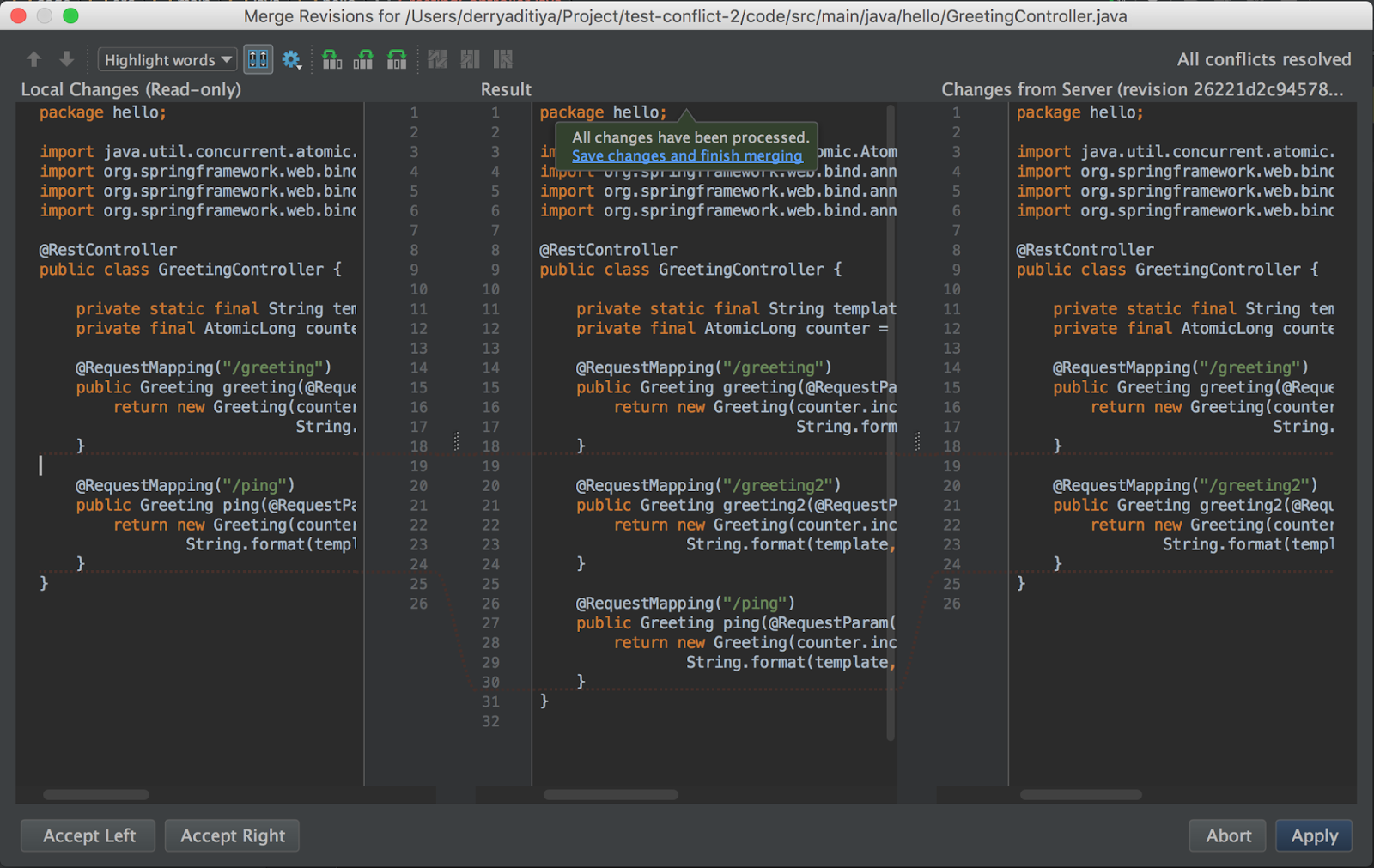Click the Result pane horizontal scrollbar
Image resolution: width=1374 pixels, height=868 pixels.
click(611, 795)
